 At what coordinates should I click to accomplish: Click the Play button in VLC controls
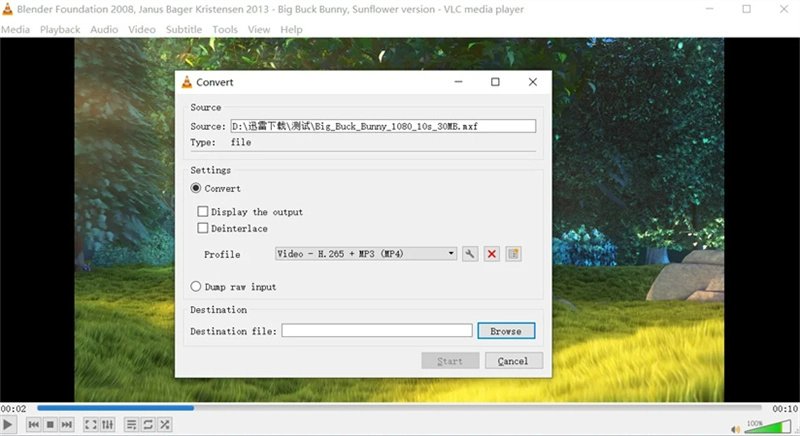(x=7, y=424)
